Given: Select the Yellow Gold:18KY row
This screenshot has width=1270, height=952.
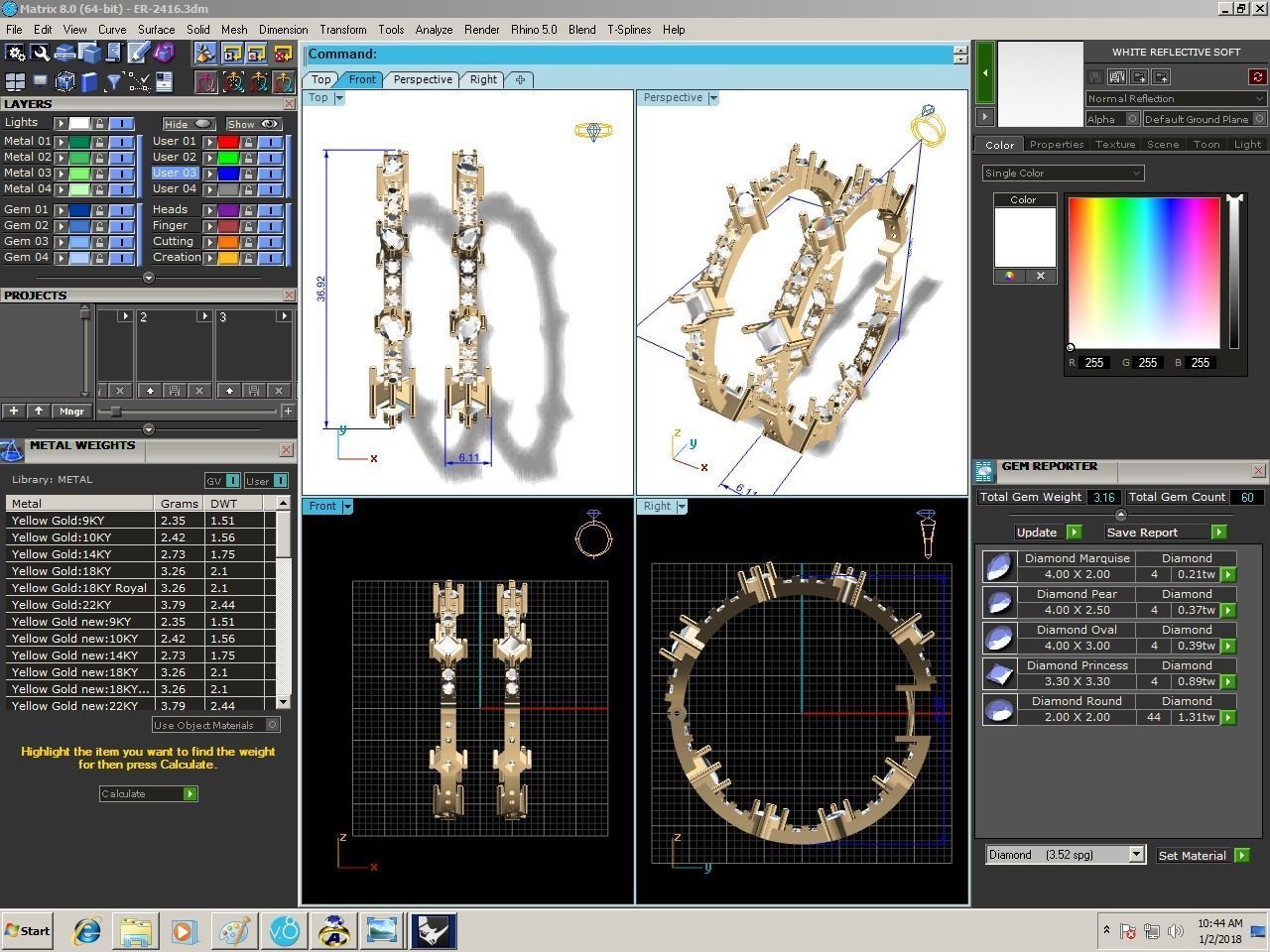Looking at the screenshot, I should click(x=139, y=571).
